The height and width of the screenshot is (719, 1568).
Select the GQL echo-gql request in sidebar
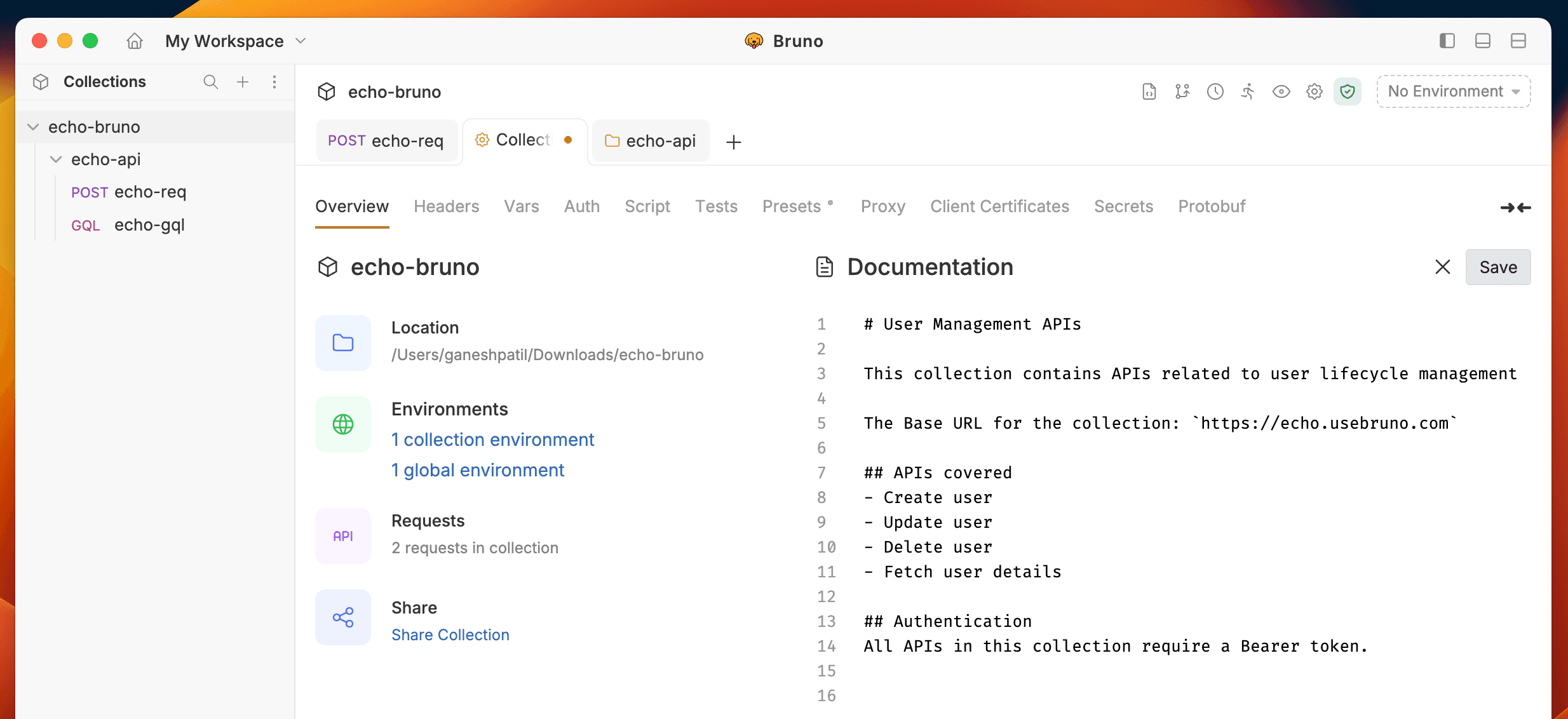coord(149,225)
